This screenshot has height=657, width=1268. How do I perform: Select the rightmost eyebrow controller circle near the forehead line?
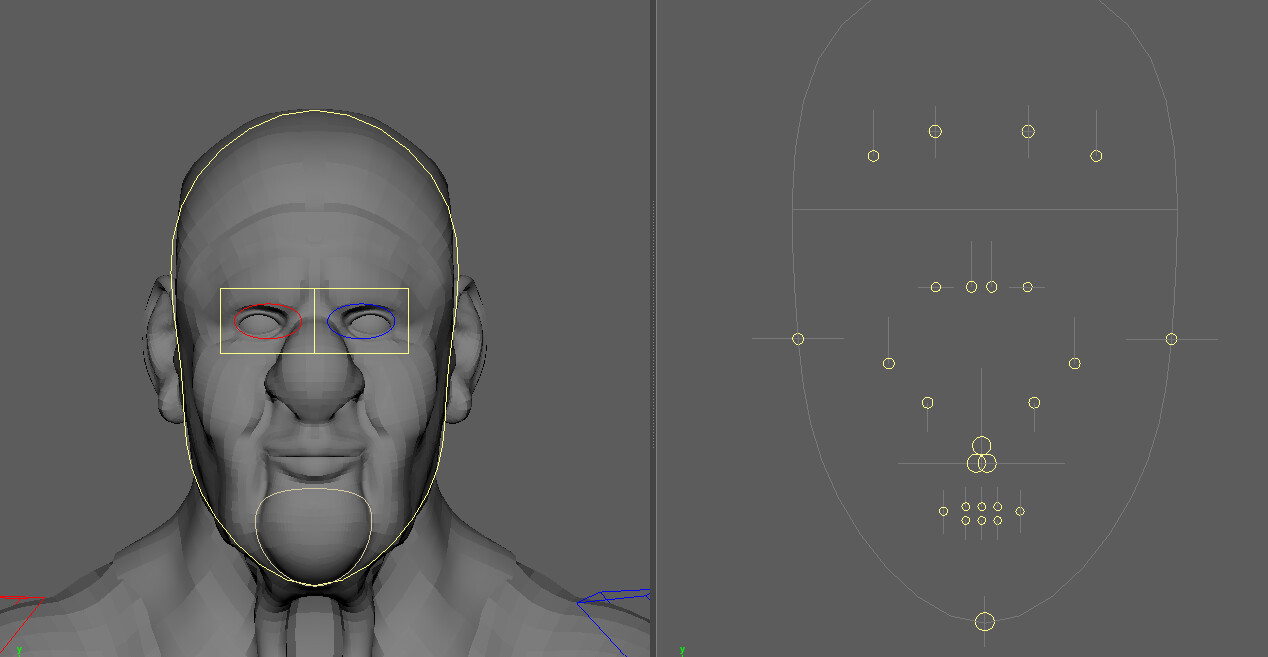click(x=1096, y=155)
